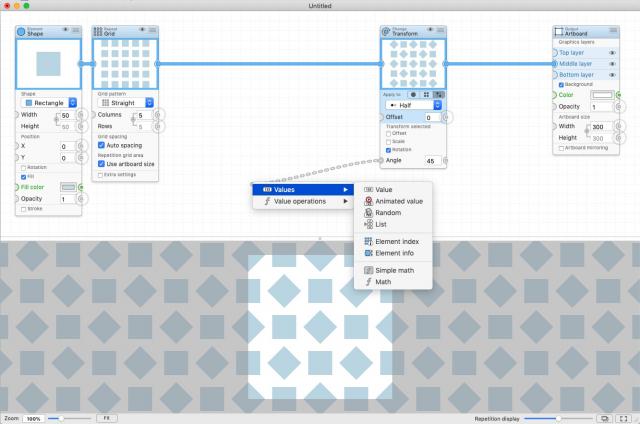Image resolution: width=640 pixels, height=424 pixels.
Task: Click the Transform node spiral icon
Action: coord(386,31)
